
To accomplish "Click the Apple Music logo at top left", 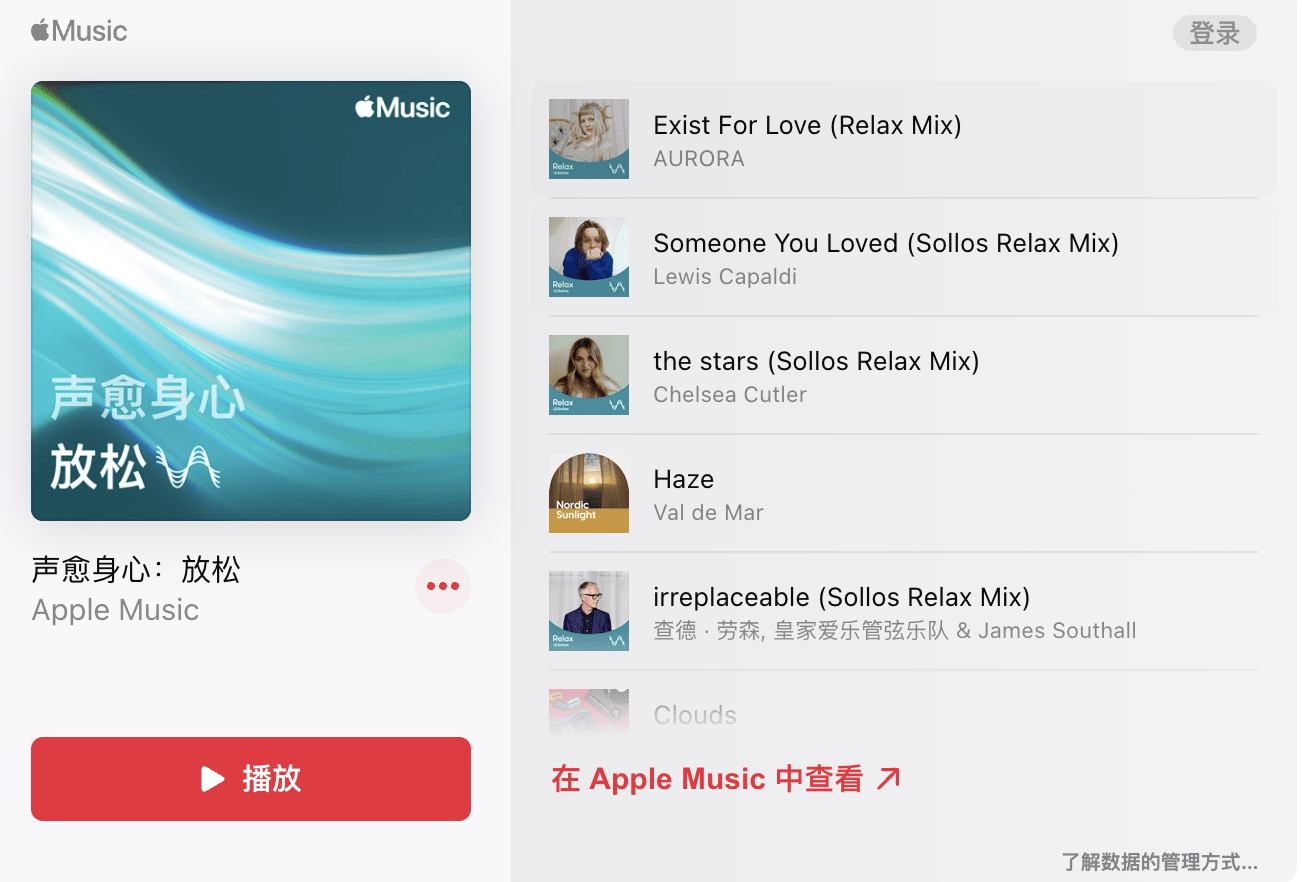I will coord(79,31).
